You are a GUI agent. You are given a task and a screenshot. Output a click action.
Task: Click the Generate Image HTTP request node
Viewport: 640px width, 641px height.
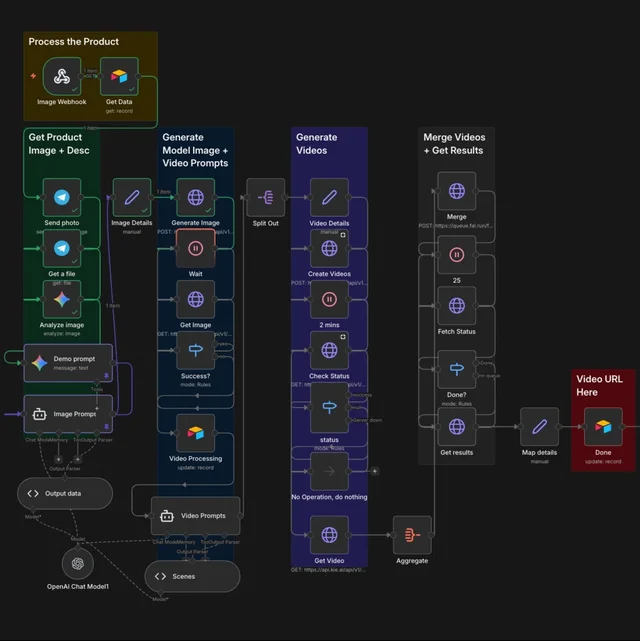[196, 197]
